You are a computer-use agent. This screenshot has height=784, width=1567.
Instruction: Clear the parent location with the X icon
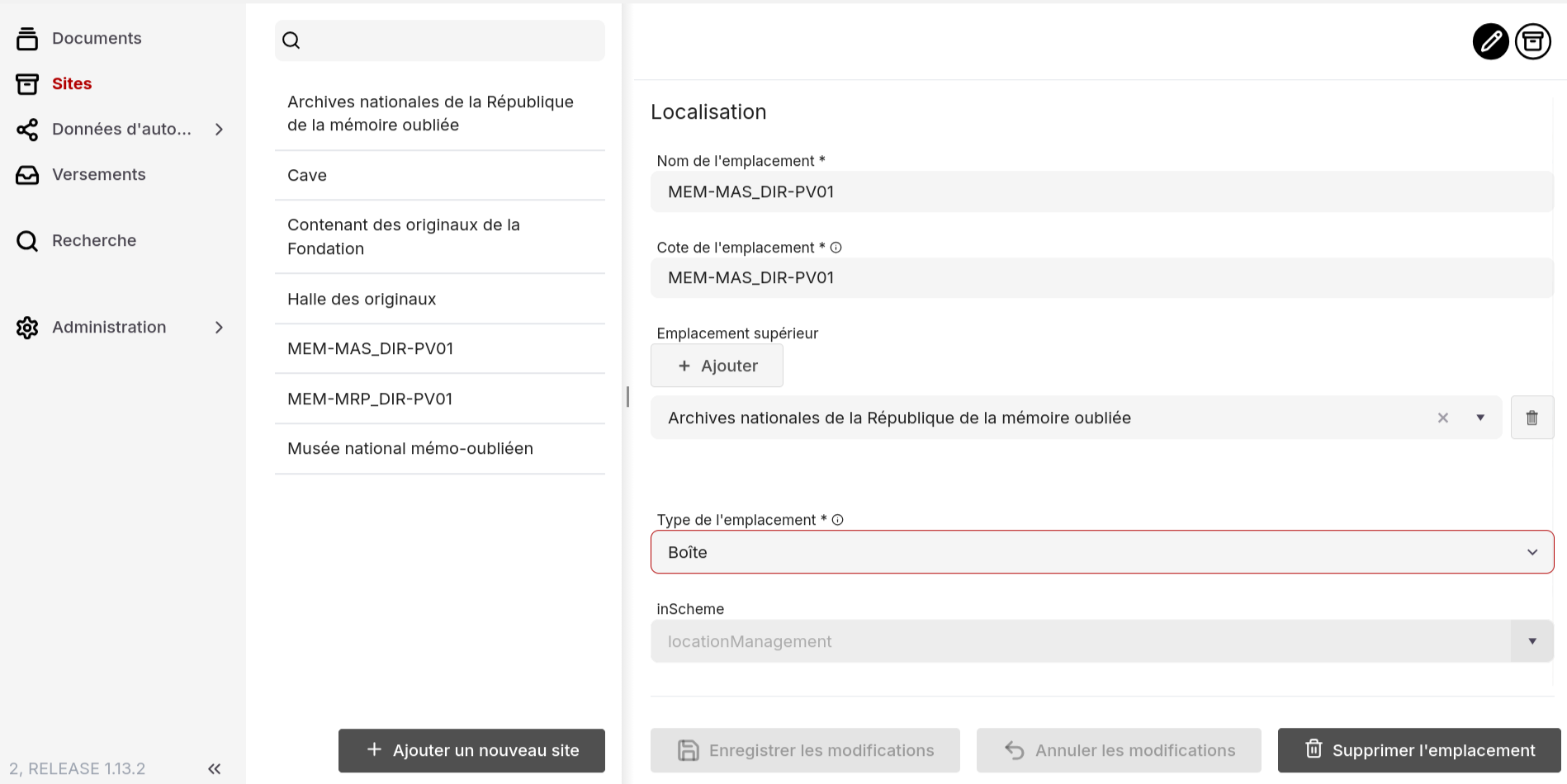(x=1442, y=418)
